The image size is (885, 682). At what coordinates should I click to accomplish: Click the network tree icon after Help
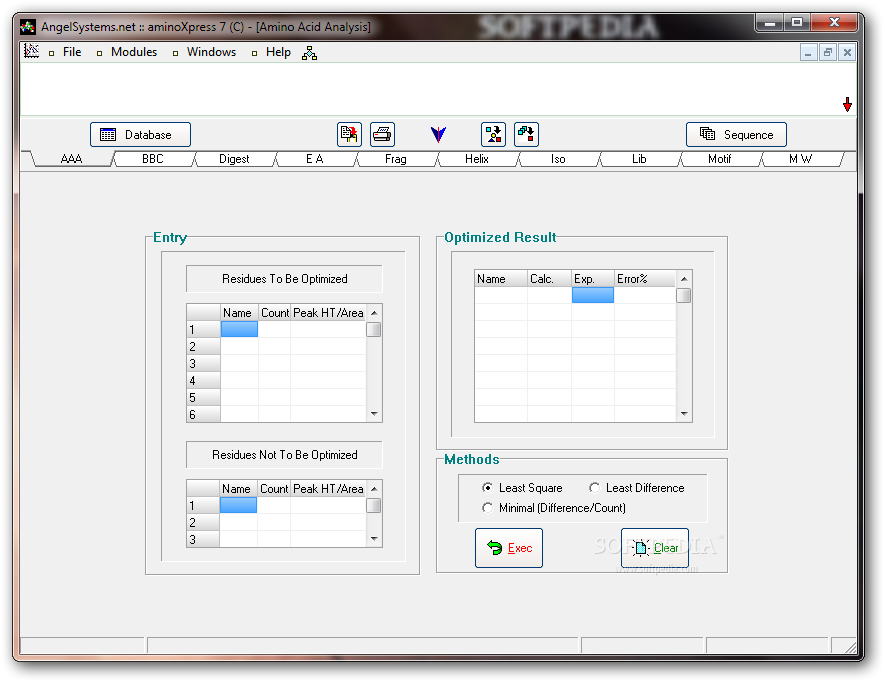click(309, 53)
